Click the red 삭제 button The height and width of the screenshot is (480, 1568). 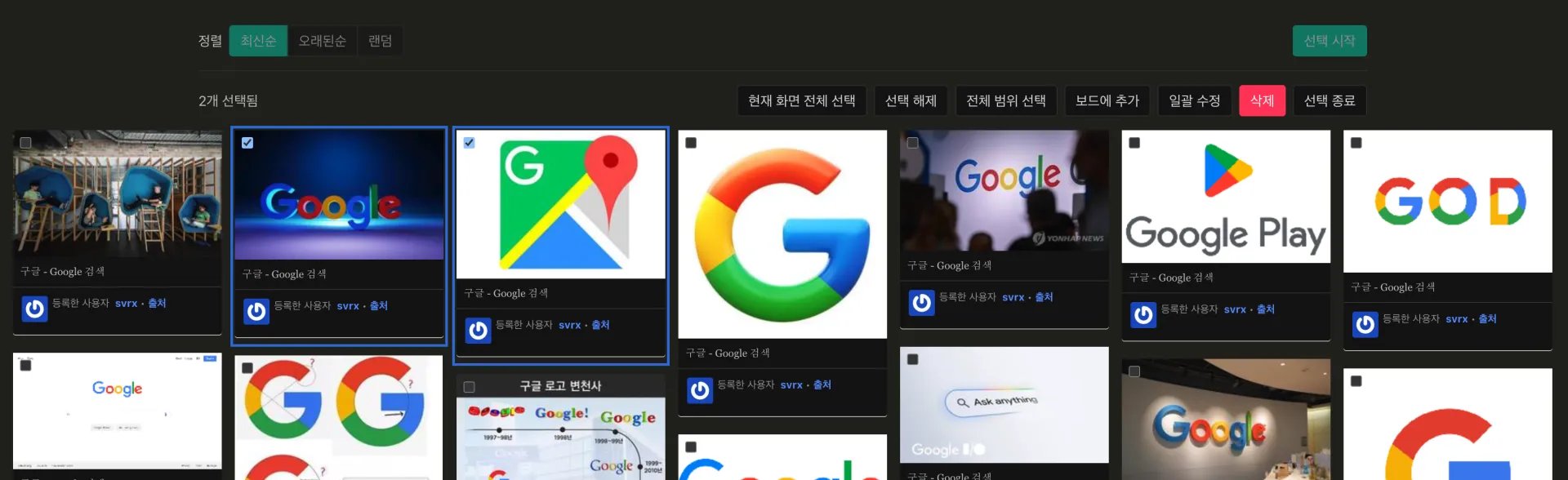pyautogui.click(x=1263, y=100)
